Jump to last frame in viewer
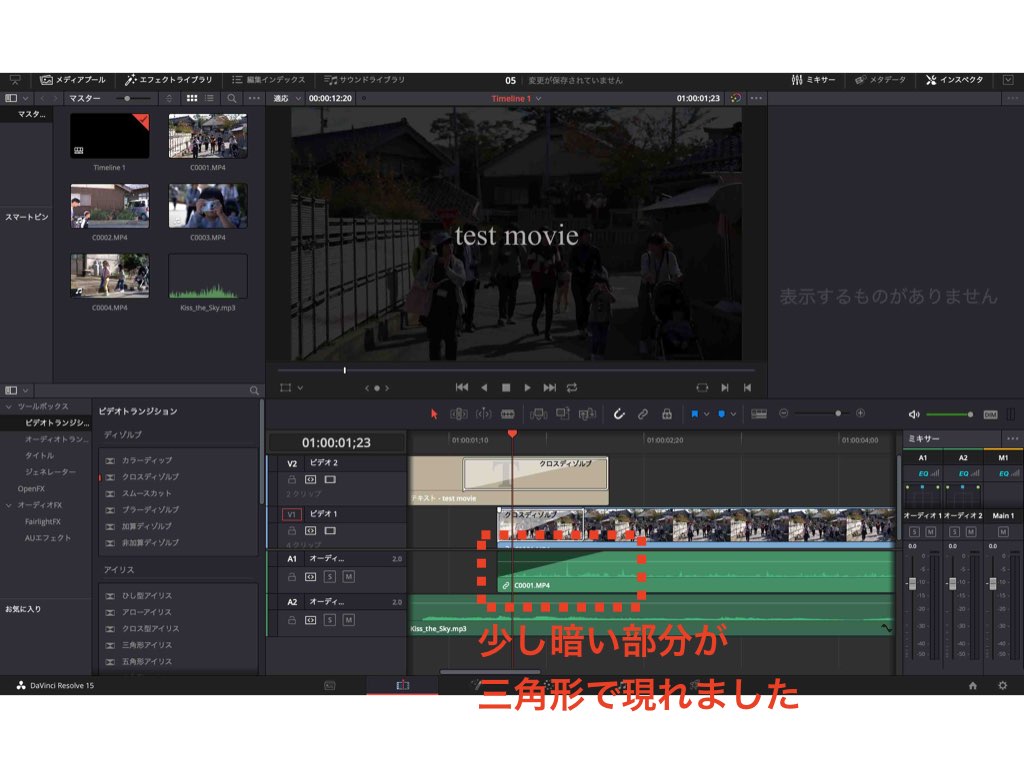Screen dimensions: 1024x768 click(550, 387)
